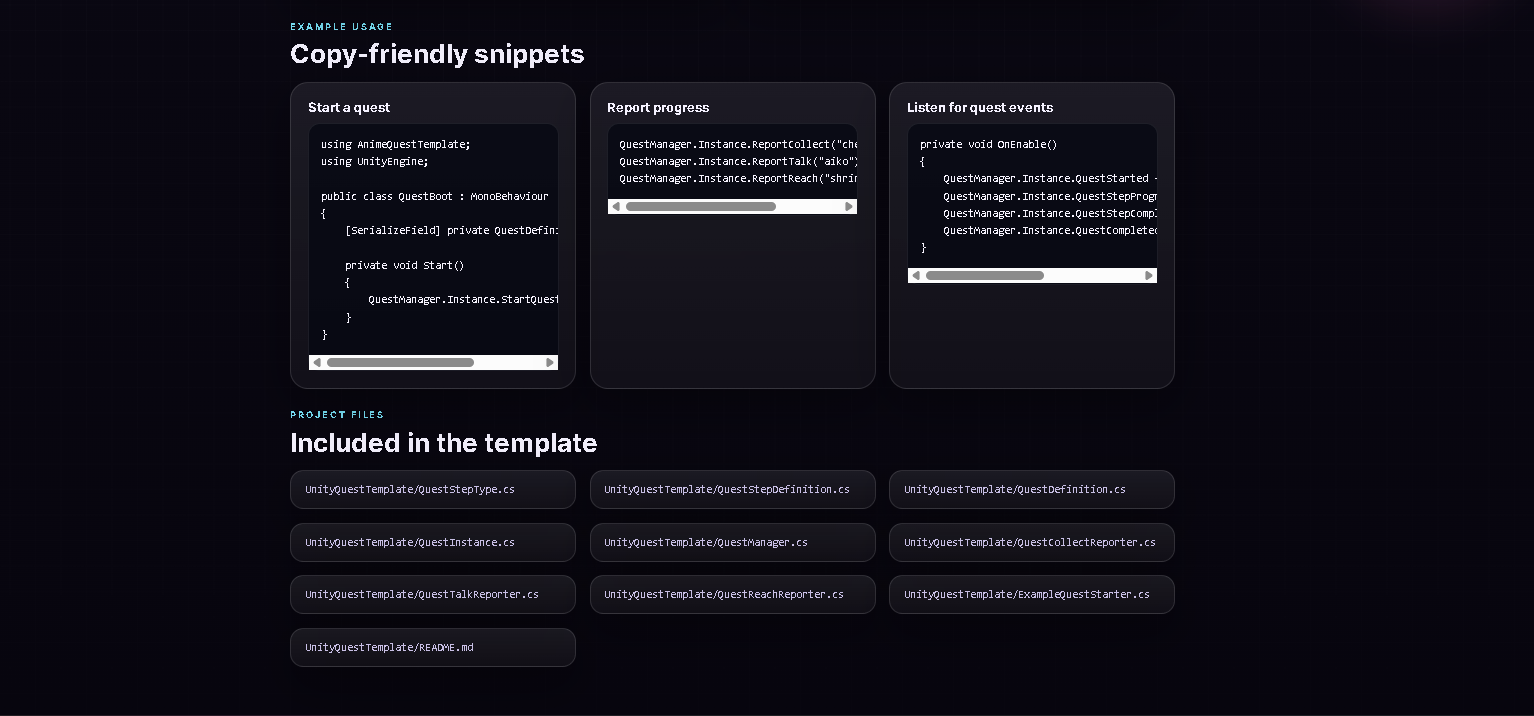Viewport: 1534px width, 716px height.
Task: Click the Start a quest horizontal scrollbar thumb
Action: pyautogui.click(x=400, y=363)
